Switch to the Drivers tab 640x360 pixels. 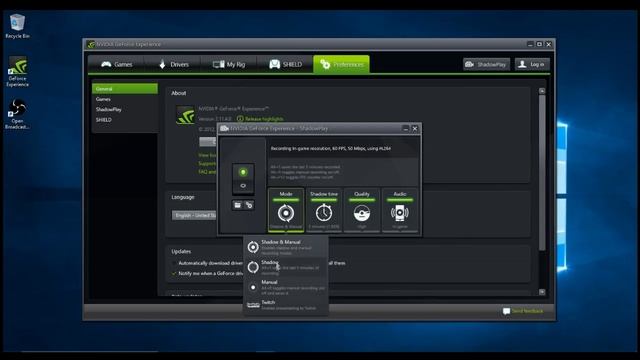[173, 64]
